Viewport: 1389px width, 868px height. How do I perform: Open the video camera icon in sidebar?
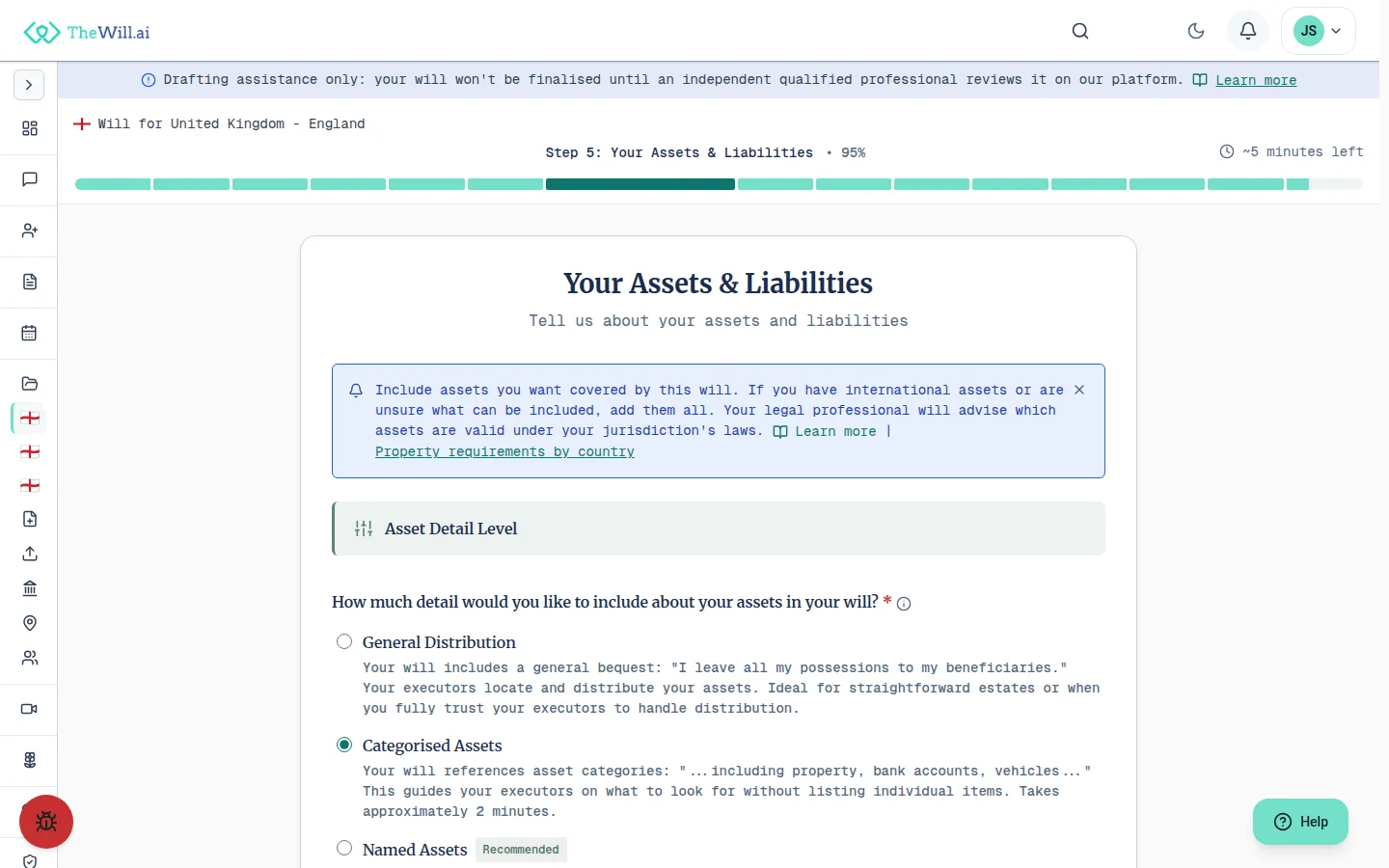[x=30, y=709]
